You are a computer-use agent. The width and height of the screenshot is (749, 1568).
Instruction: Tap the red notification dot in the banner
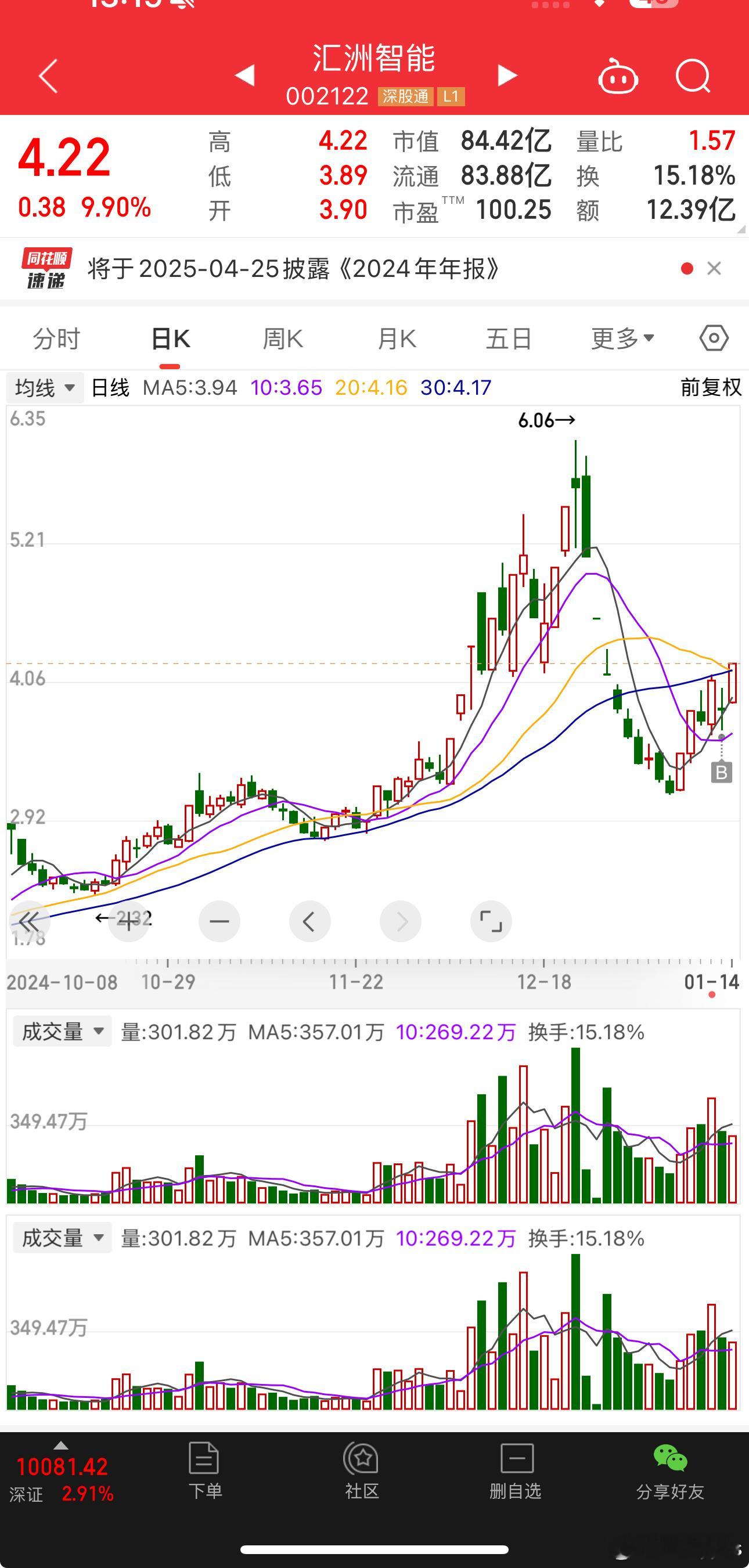coord(687,268)
